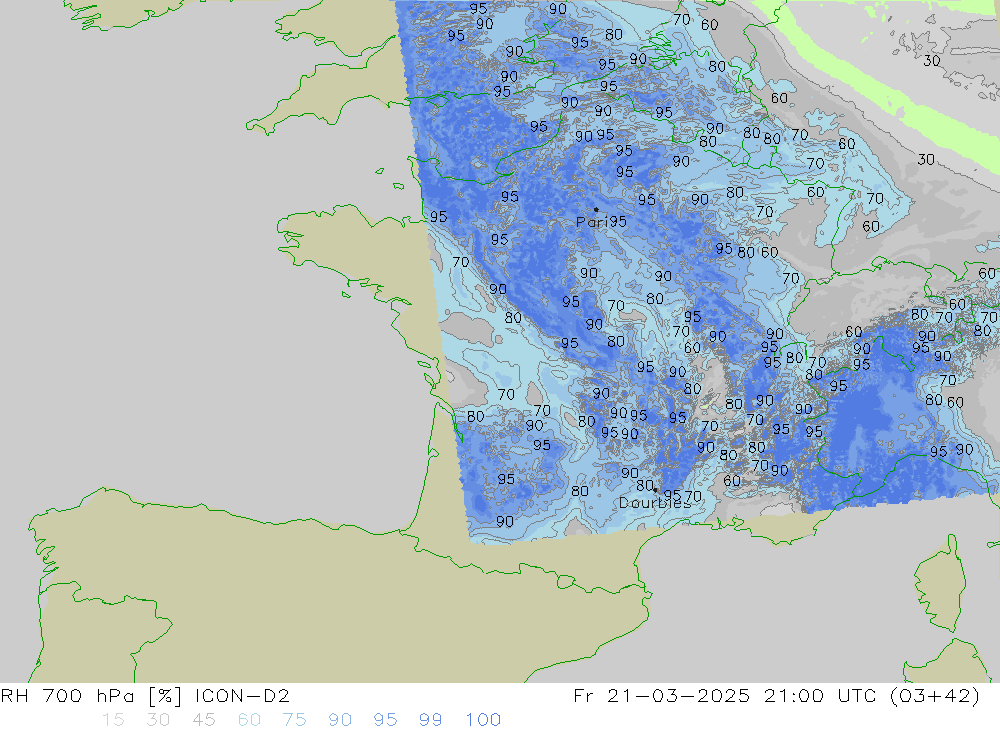Select legend value 30
The height and width of the screenshot is (733, 1000).
pyautogui.click(x=158, y=720)
